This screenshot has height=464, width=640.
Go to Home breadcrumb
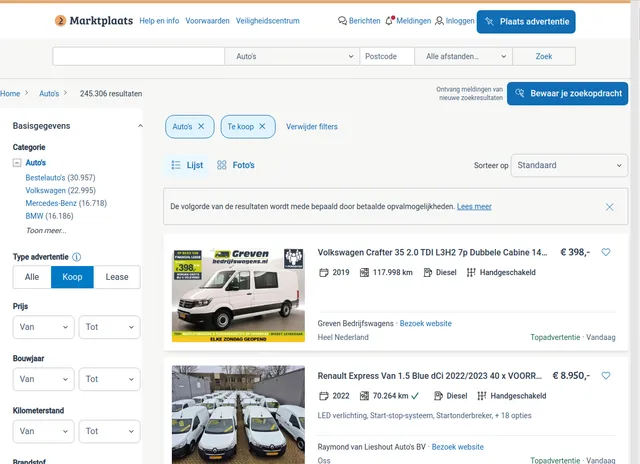[10, 93]
